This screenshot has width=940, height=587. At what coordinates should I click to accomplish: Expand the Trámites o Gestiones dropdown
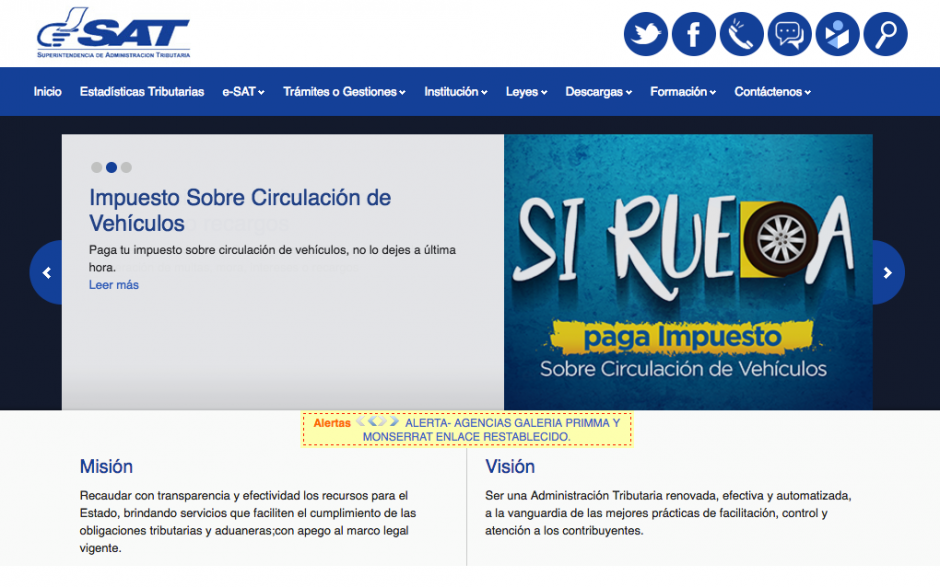tap(340, 91)
